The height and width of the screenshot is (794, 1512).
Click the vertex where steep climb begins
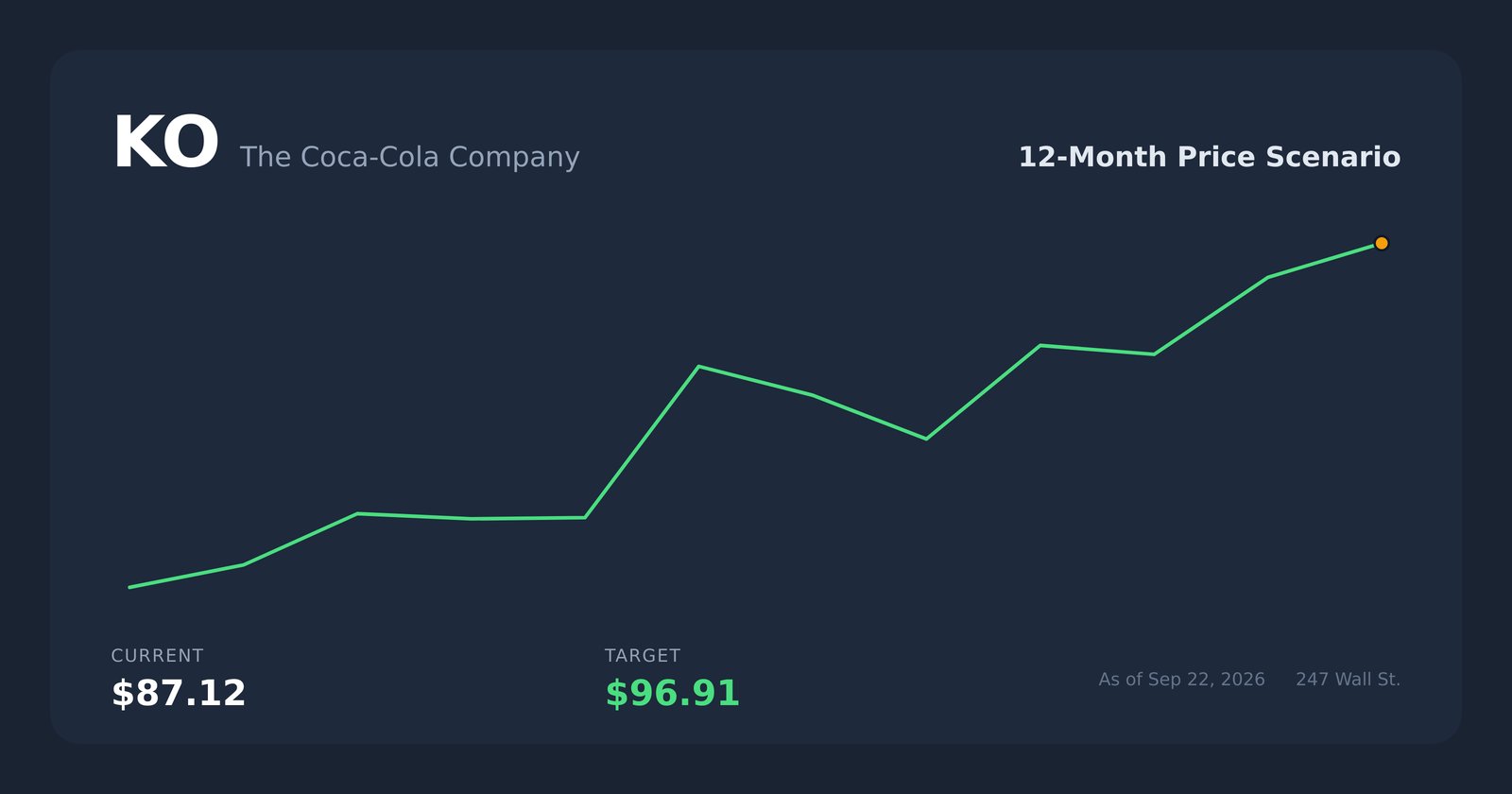(x=585, y=517)
